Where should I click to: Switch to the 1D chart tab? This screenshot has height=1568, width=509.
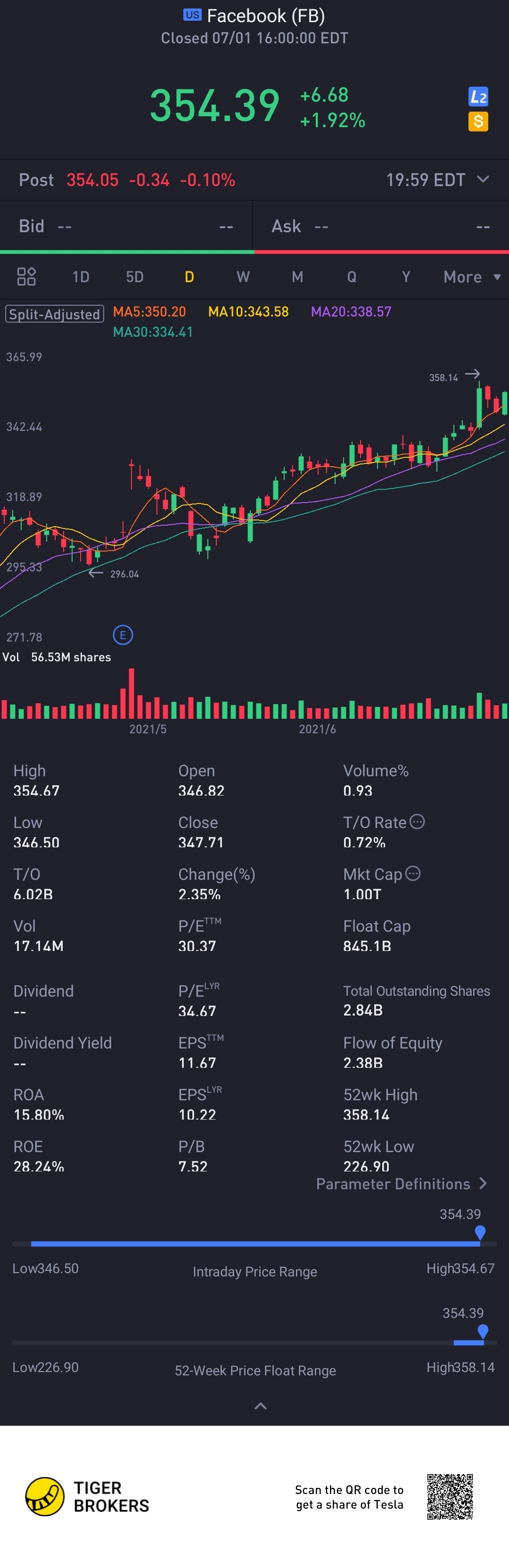tap(81, 277)
